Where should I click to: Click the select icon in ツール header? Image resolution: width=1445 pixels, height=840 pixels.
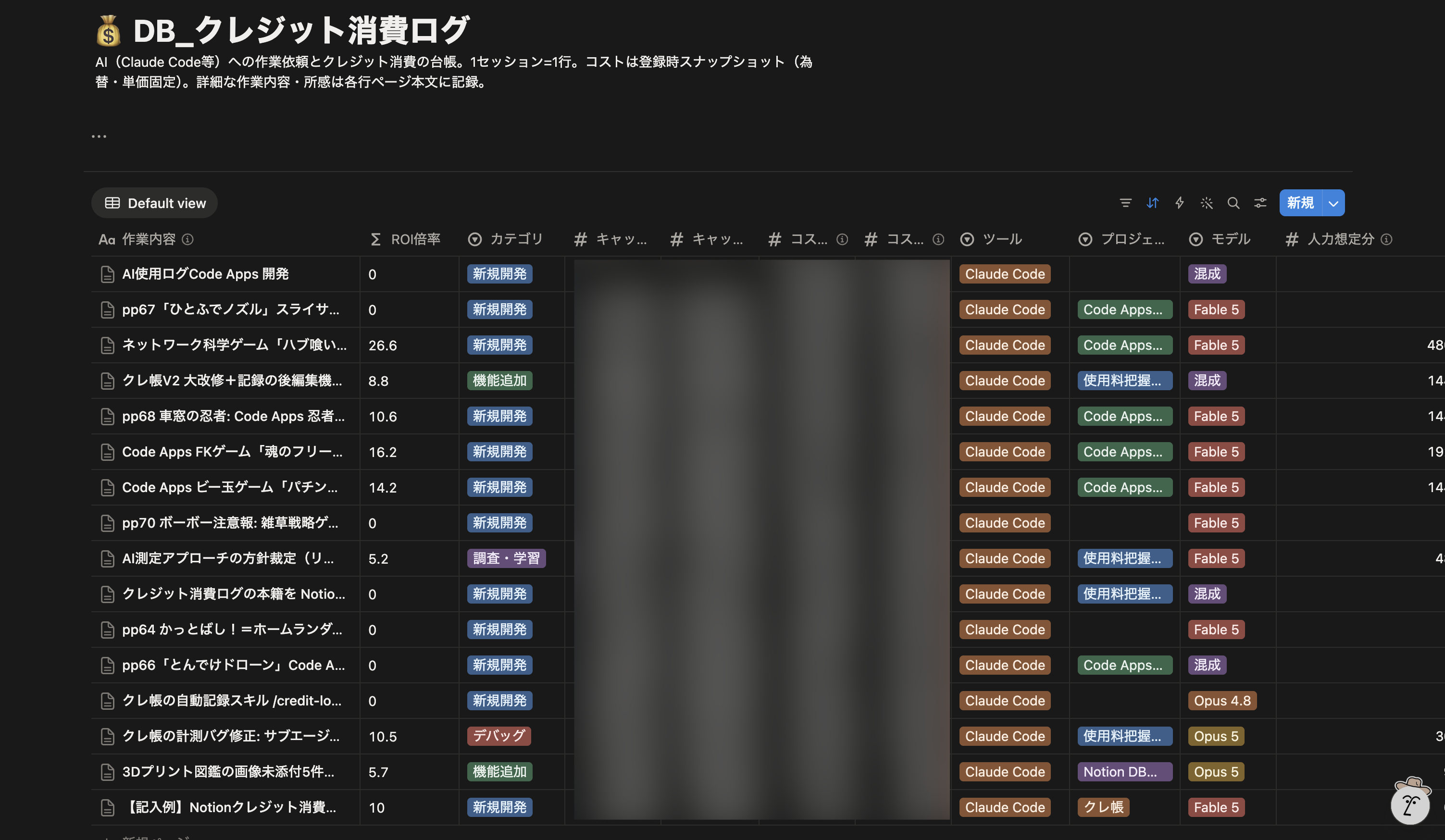pyautogui.click(x=967, y=239)
